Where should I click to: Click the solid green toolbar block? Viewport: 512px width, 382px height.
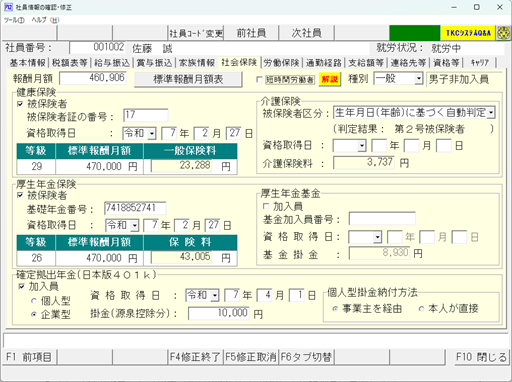(x=415, y=33)
